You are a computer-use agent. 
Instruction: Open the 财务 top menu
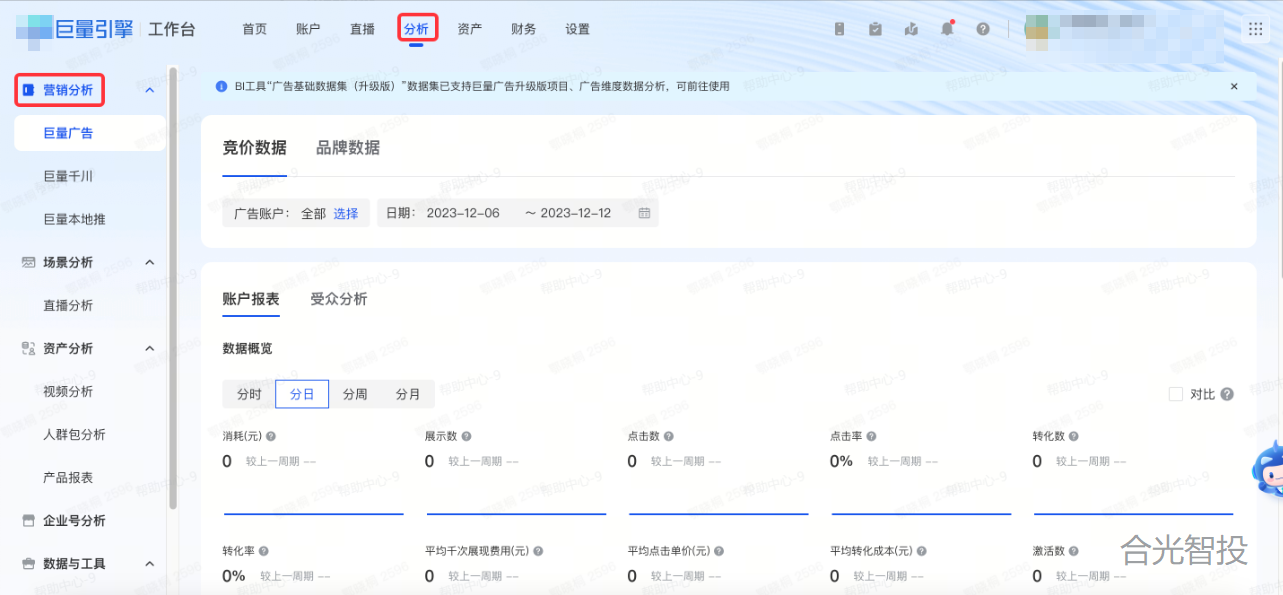[x=523, y=29]
